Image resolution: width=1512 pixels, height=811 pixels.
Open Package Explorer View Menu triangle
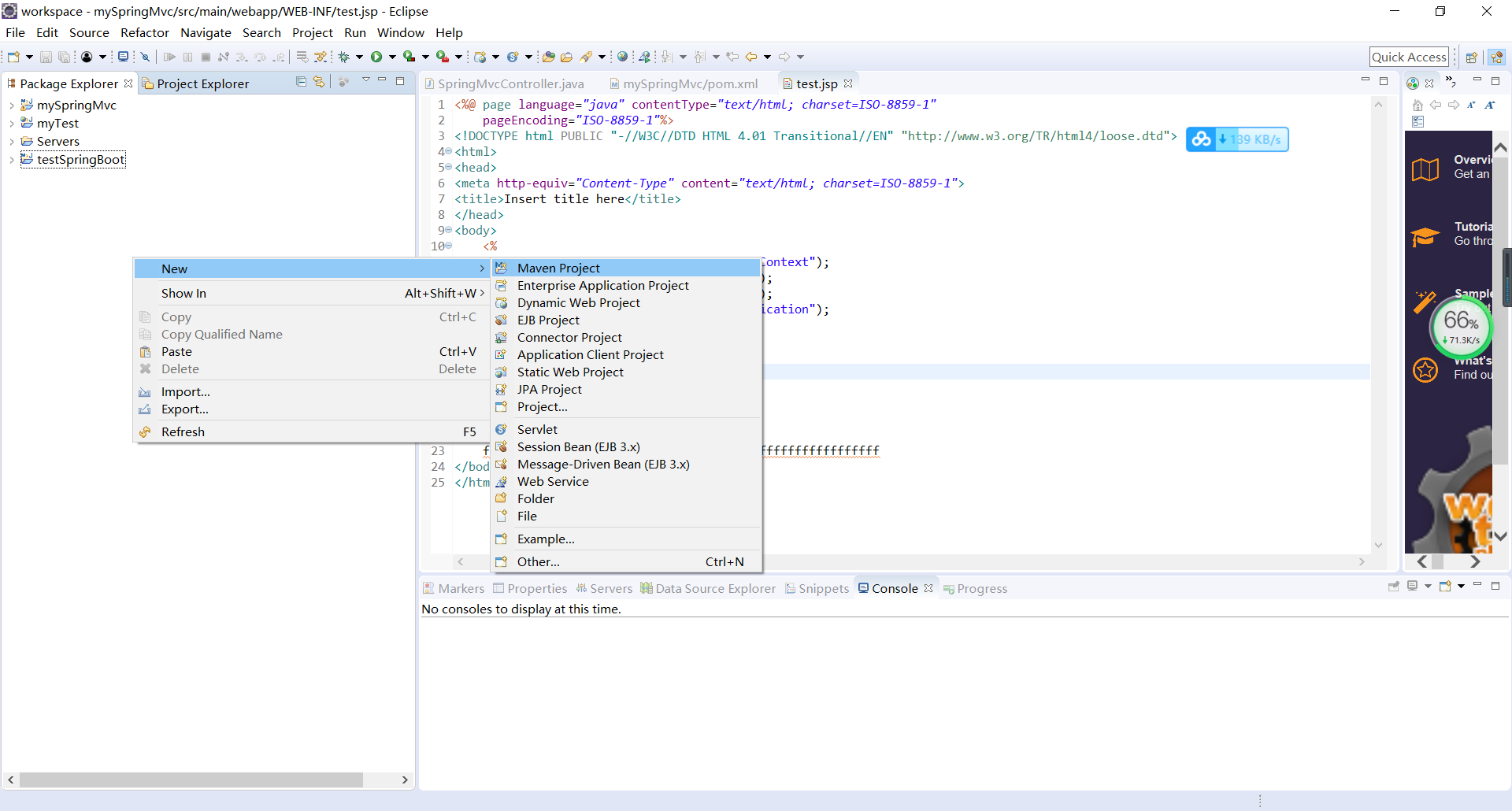pos(365,80)
